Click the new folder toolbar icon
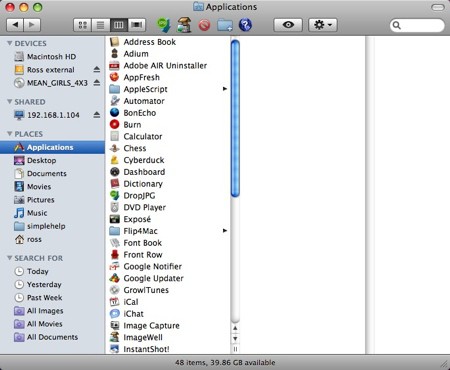Viewport: 450px width, 370px height. pyautogui.click(x=225, y=25)
